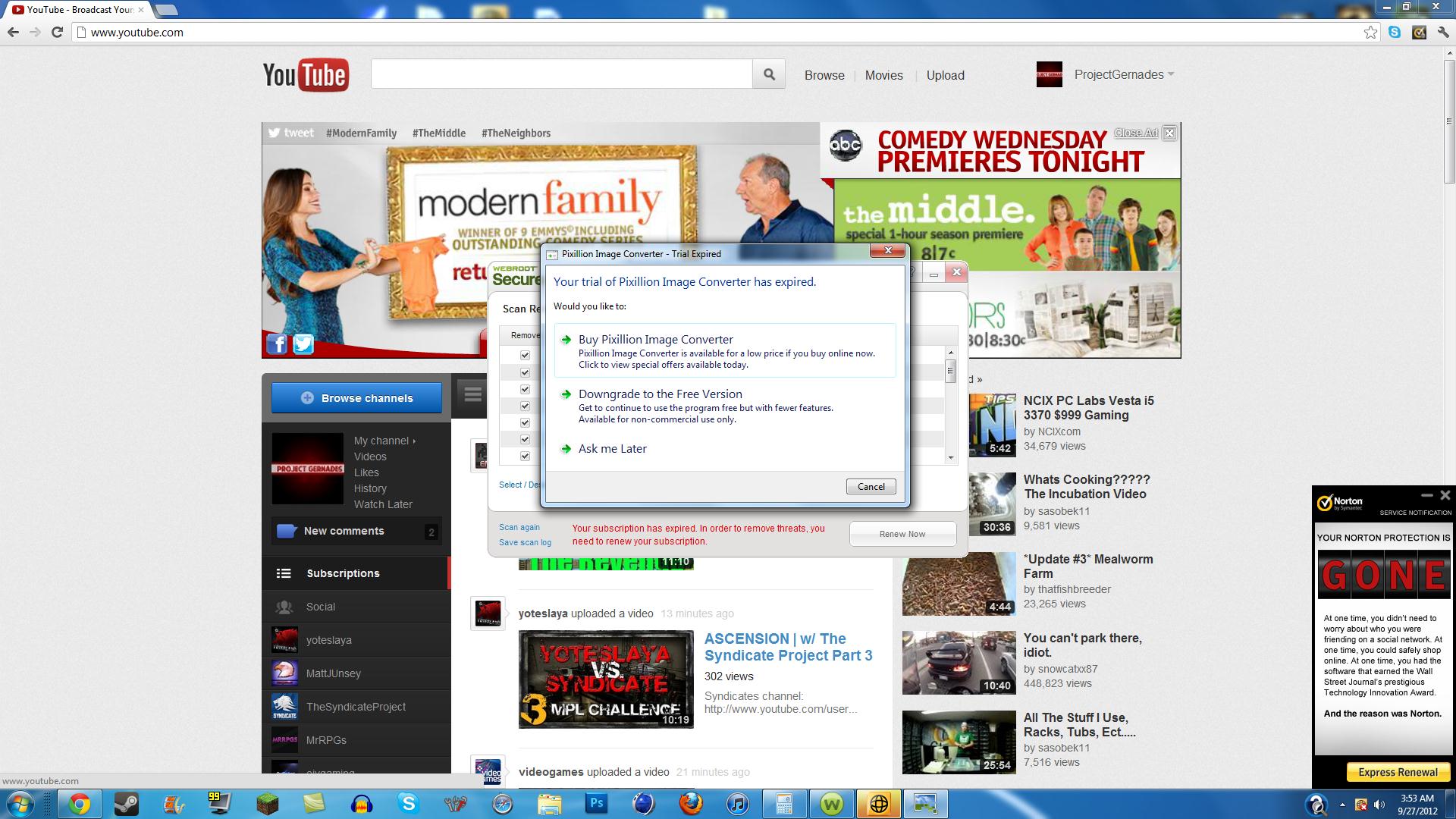The height and width of the screenshot is (819, 1456).
Task: Untick the sixth checkbox in Webroot scan results
Action: (x=525, y=439)
